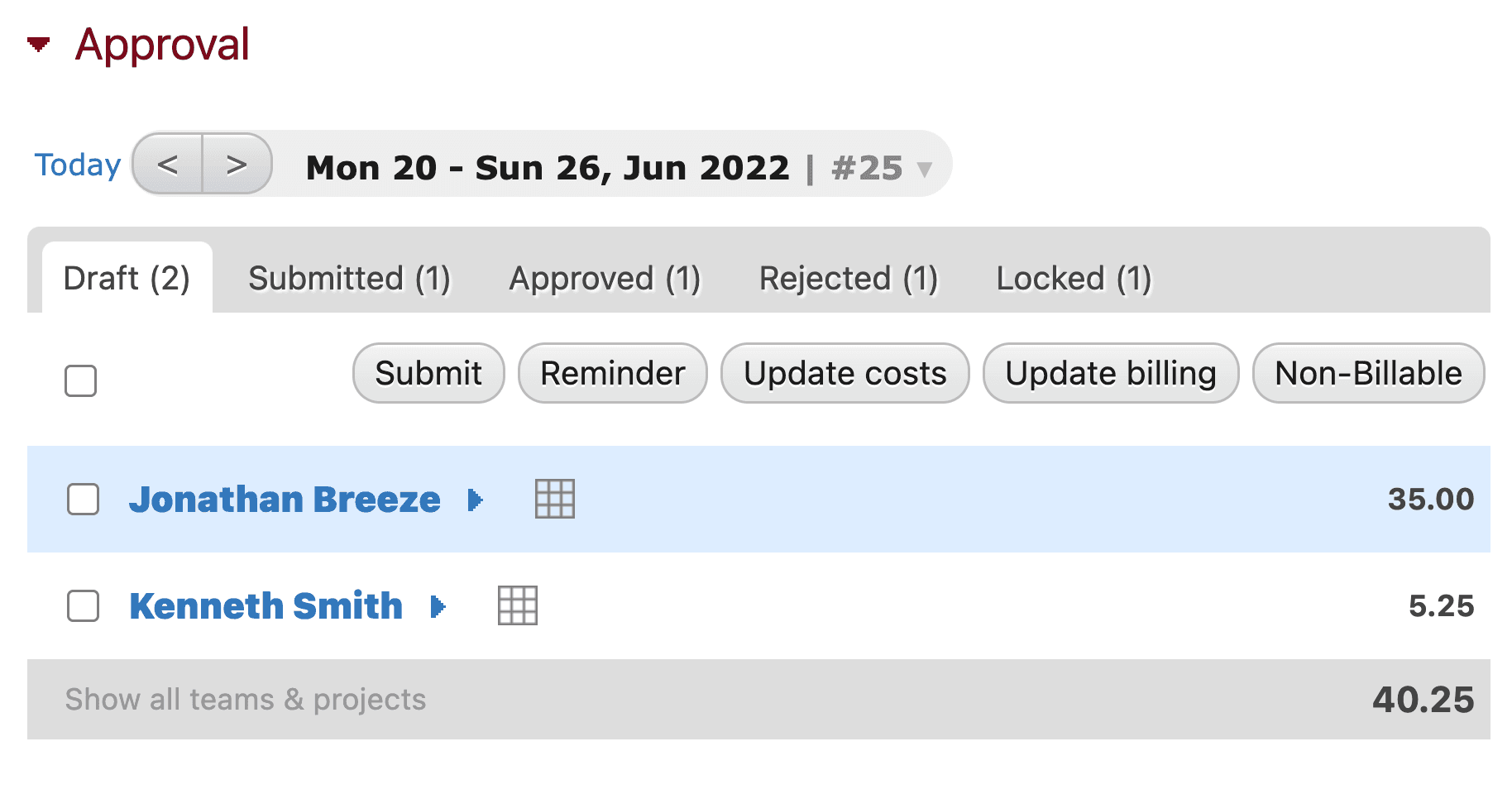The width and height of the screenshot is (1512, 794).
Task: Check the select-all checkbox
Action: 81,380
